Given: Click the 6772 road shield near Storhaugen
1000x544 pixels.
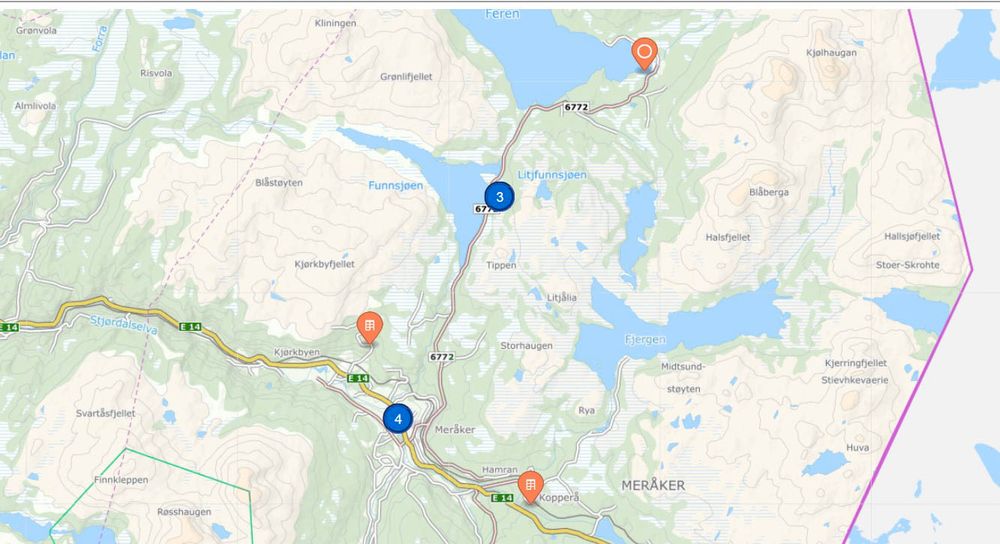Looking at the screenshot, I should (442, 357).
